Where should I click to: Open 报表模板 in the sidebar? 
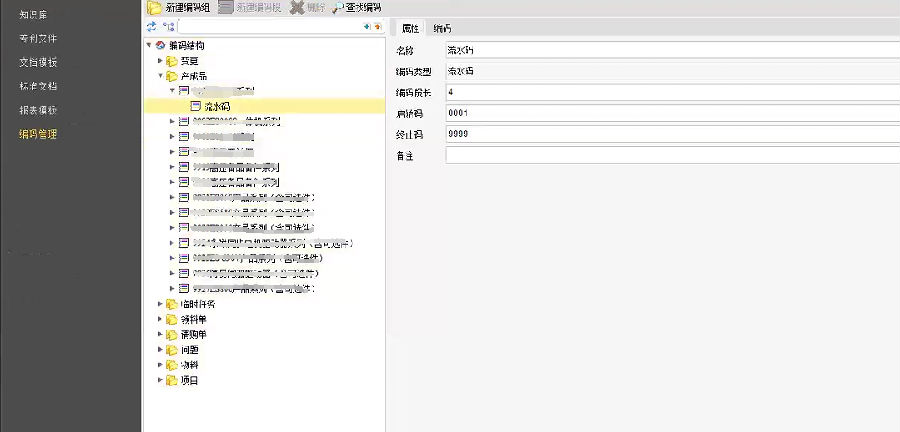click(x=38, y=110)
